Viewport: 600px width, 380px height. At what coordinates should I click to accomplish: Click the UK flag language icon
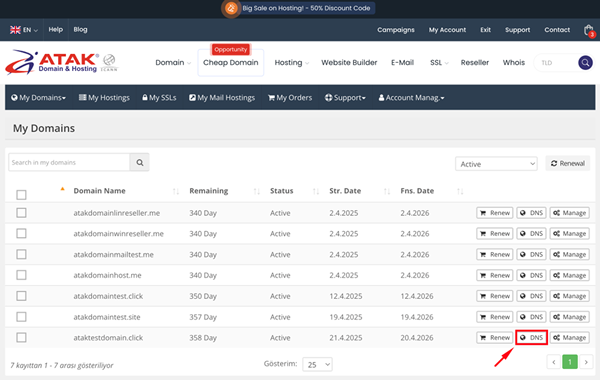(x=15, y=30)
